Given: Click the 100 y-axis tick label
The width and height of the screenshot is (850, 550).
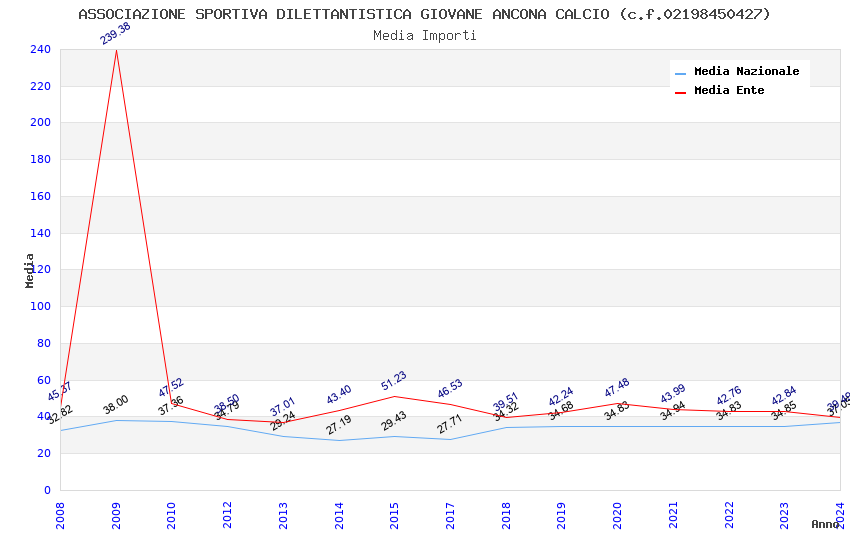Looking at the screenshot, I should coord(41,306).
